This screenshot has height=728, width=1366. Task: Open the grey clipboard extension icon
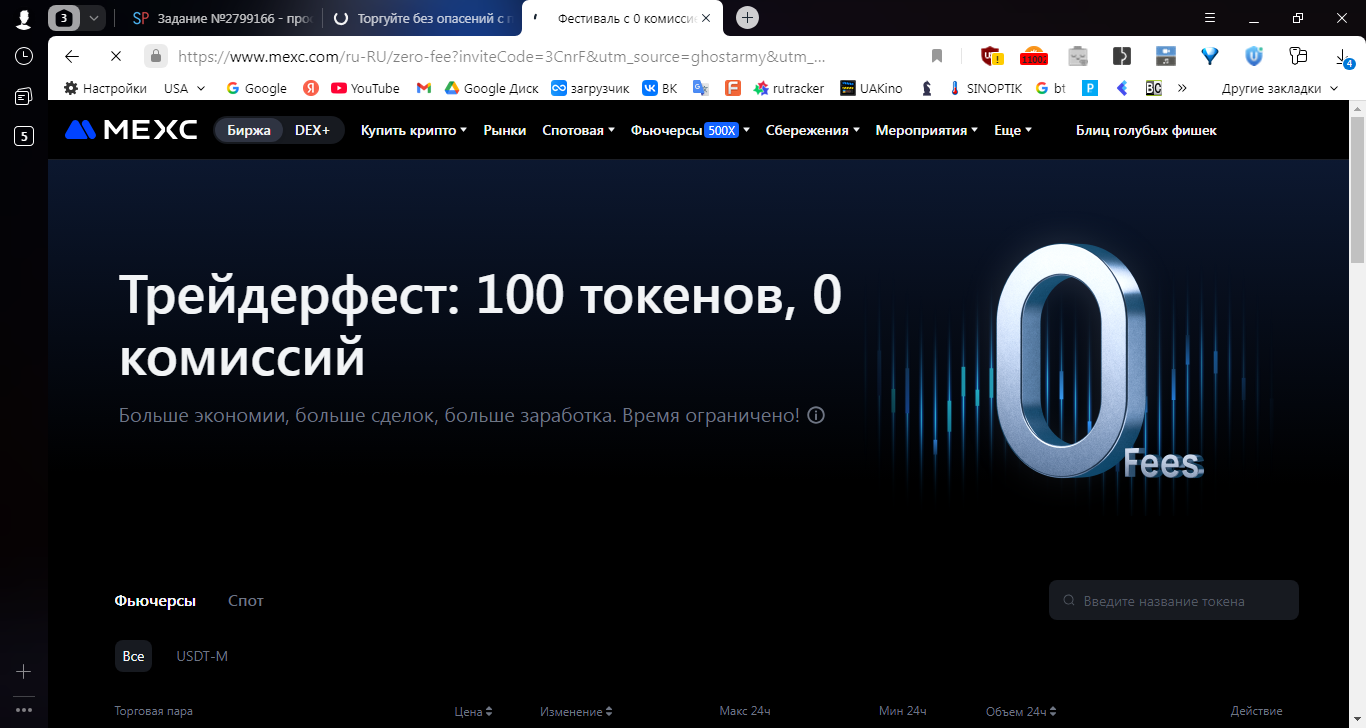pyautogui.click(x=1078, y=56)
